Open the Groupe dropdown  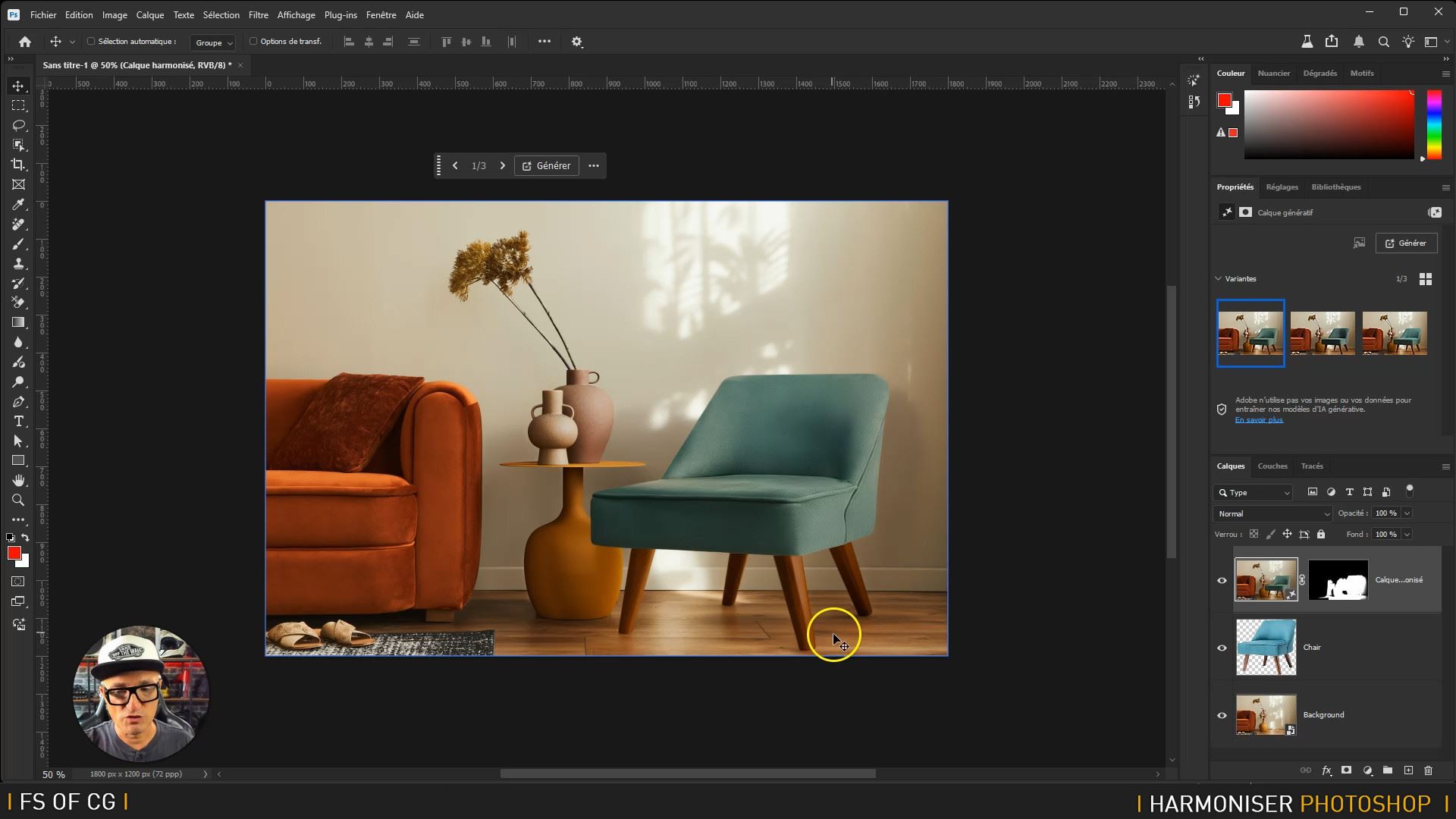click(x=213, y=42)
